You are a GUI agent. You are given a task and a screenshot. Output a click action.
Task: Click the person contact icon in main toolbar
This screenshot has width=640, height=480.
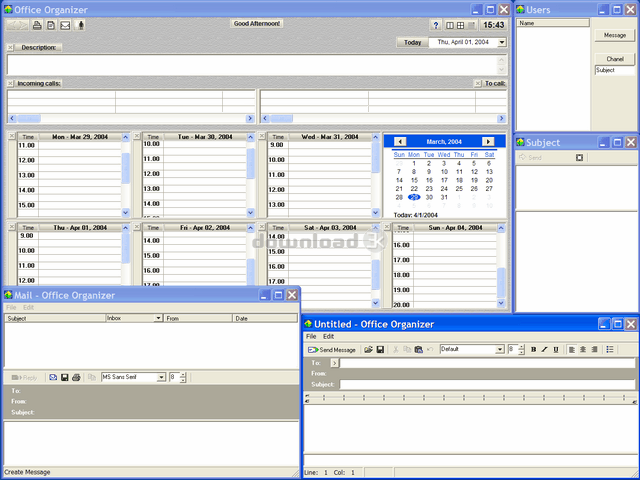click(x=81, y=25)
